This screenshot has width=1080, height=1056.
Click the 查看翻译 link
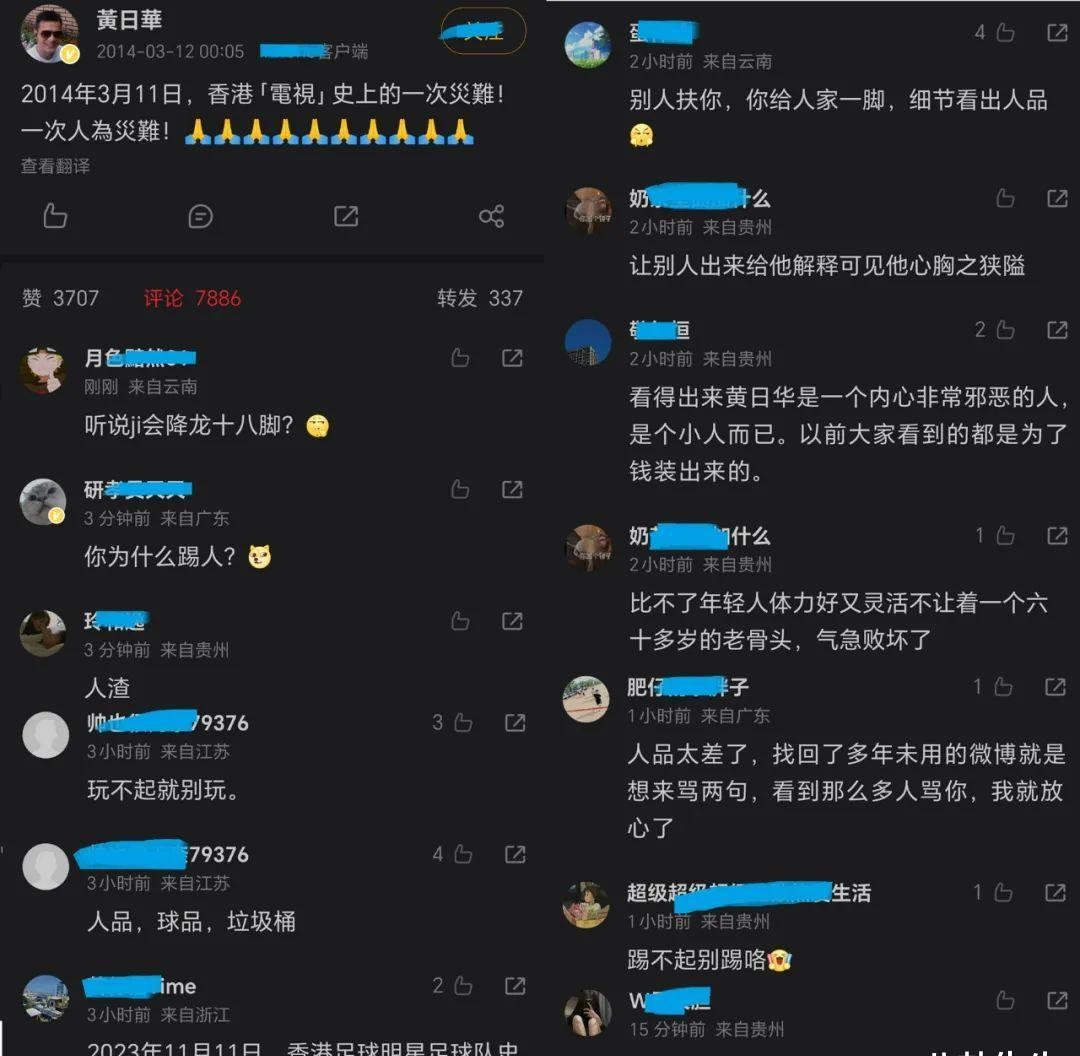tap(55, 166)
